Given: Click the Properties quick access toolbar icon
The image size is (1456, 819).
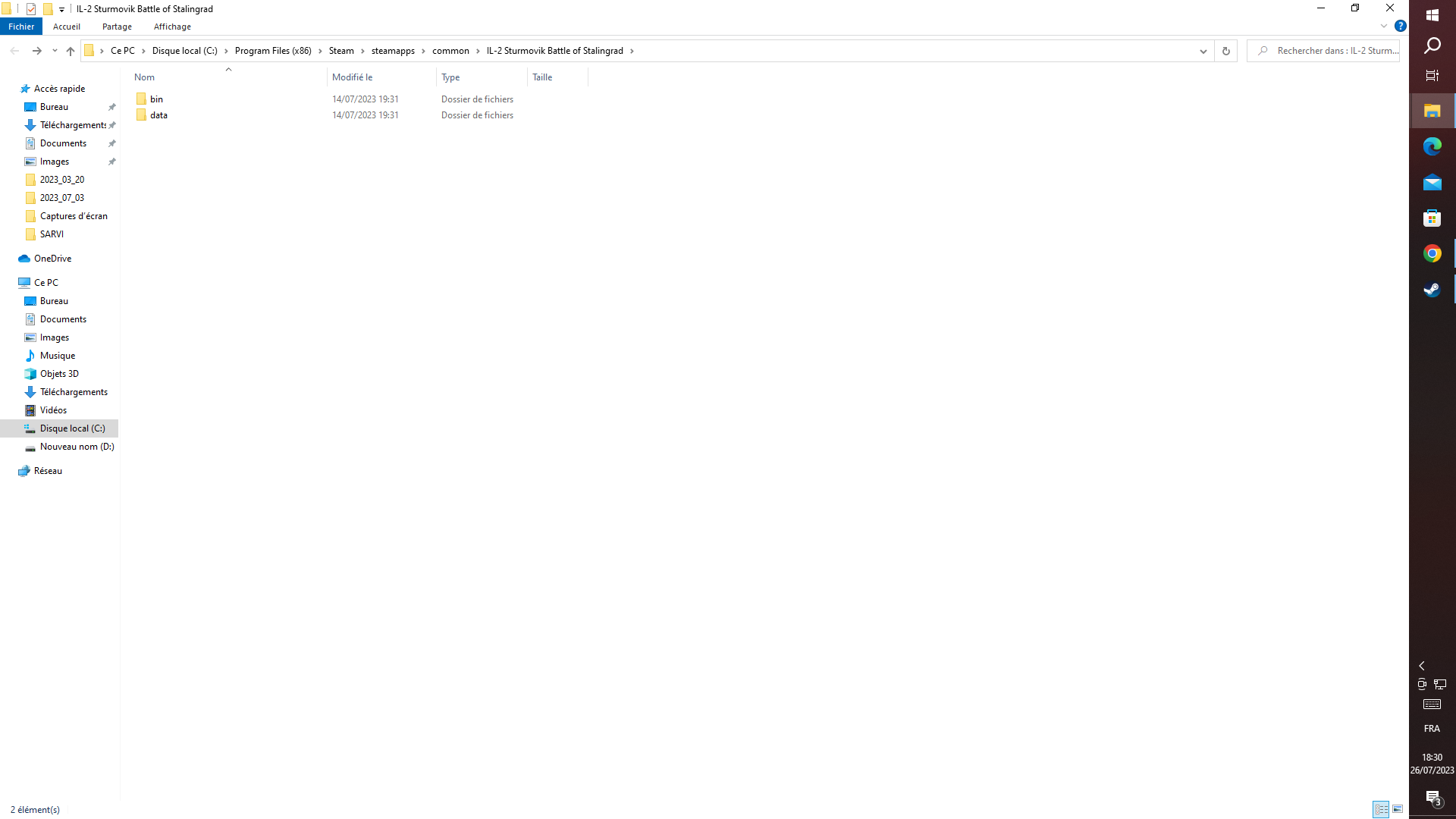Looking at the screenshot, I should tap(31, 9).
